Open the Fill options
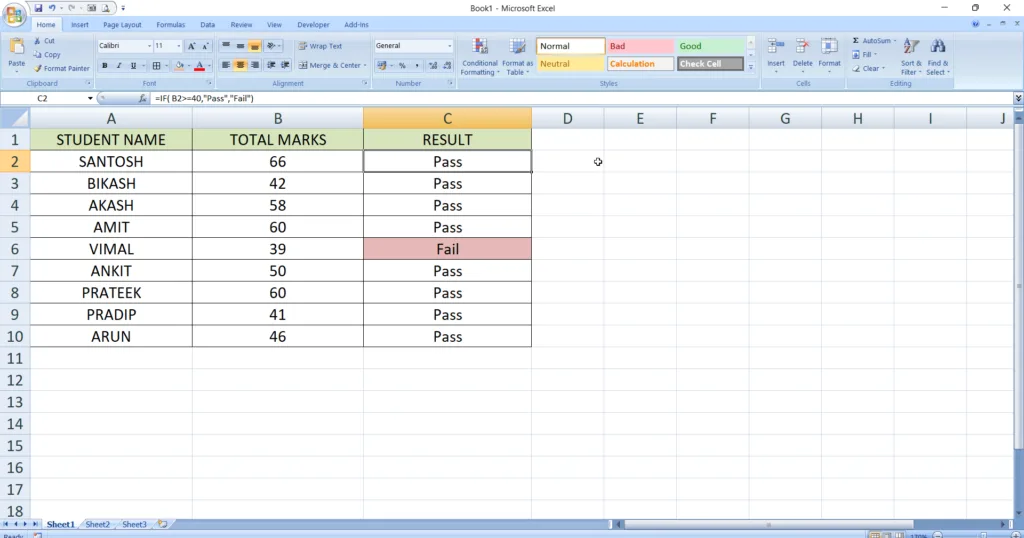 (x=865, y=55)
